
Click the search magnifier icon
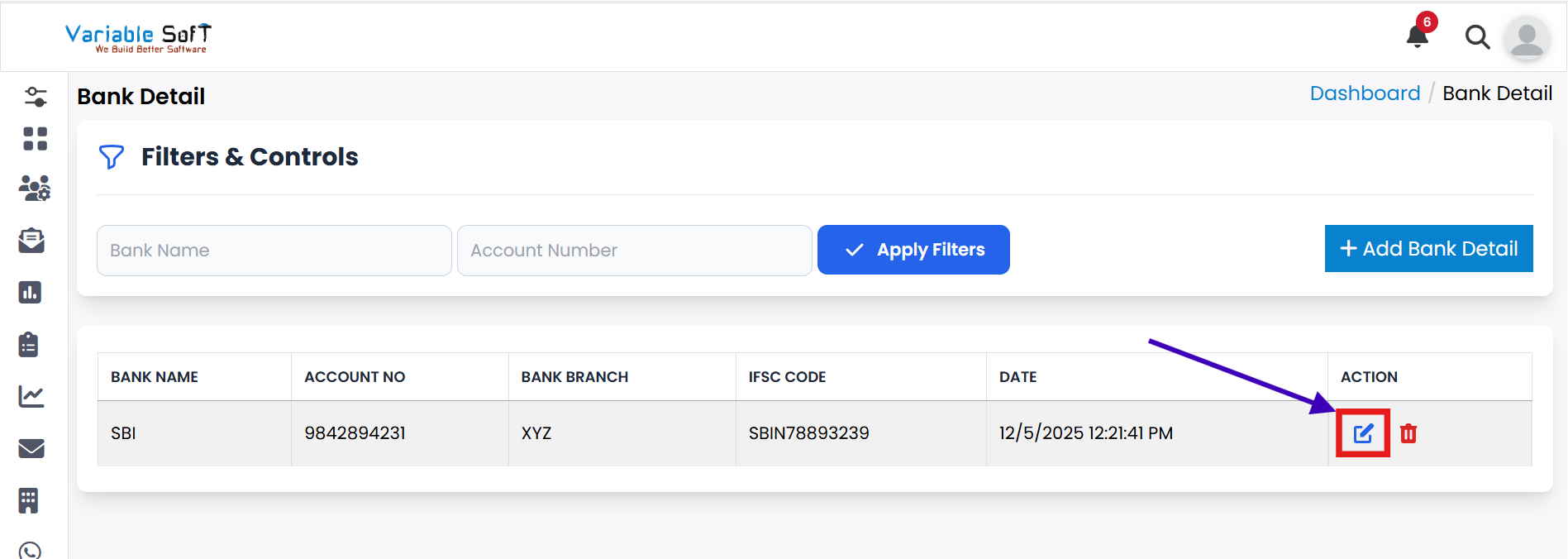click(1477, 37)
